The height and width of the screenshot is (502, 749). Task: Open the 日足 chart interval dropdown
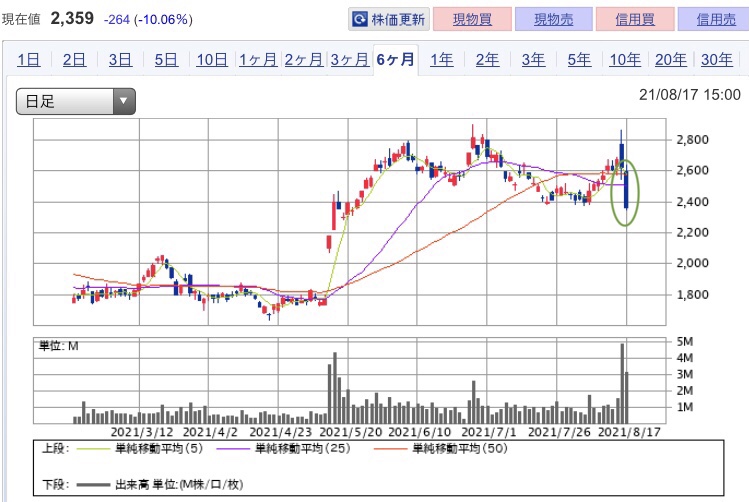click(75, 100)
